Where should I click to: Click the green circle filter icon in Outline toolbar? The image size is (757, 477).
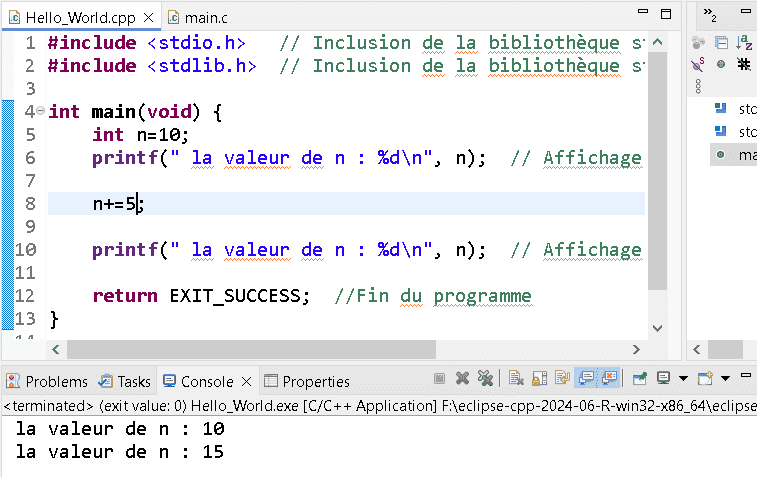720,64
